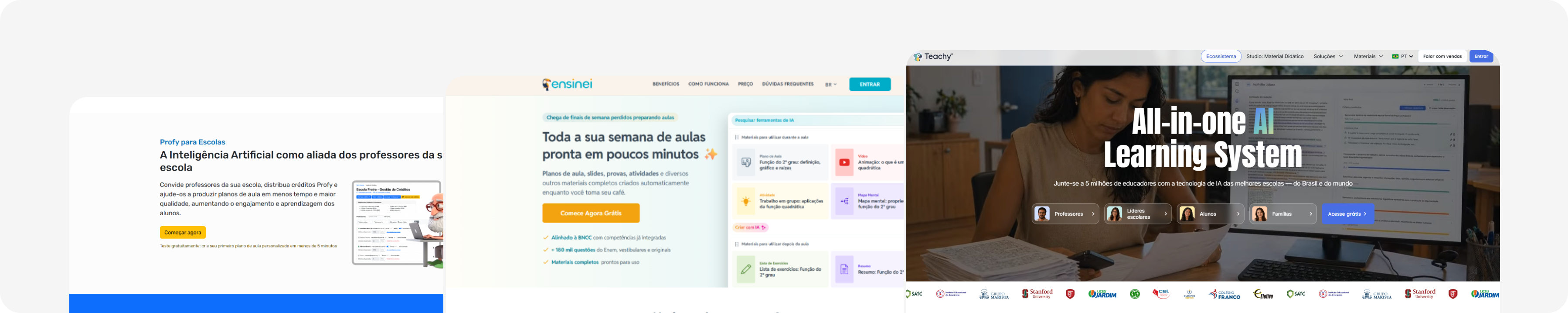The width and height of the screenshot is (1568, 313).
Task: Open Studio: Material Didático menu item
Action: coord(1275,57)
